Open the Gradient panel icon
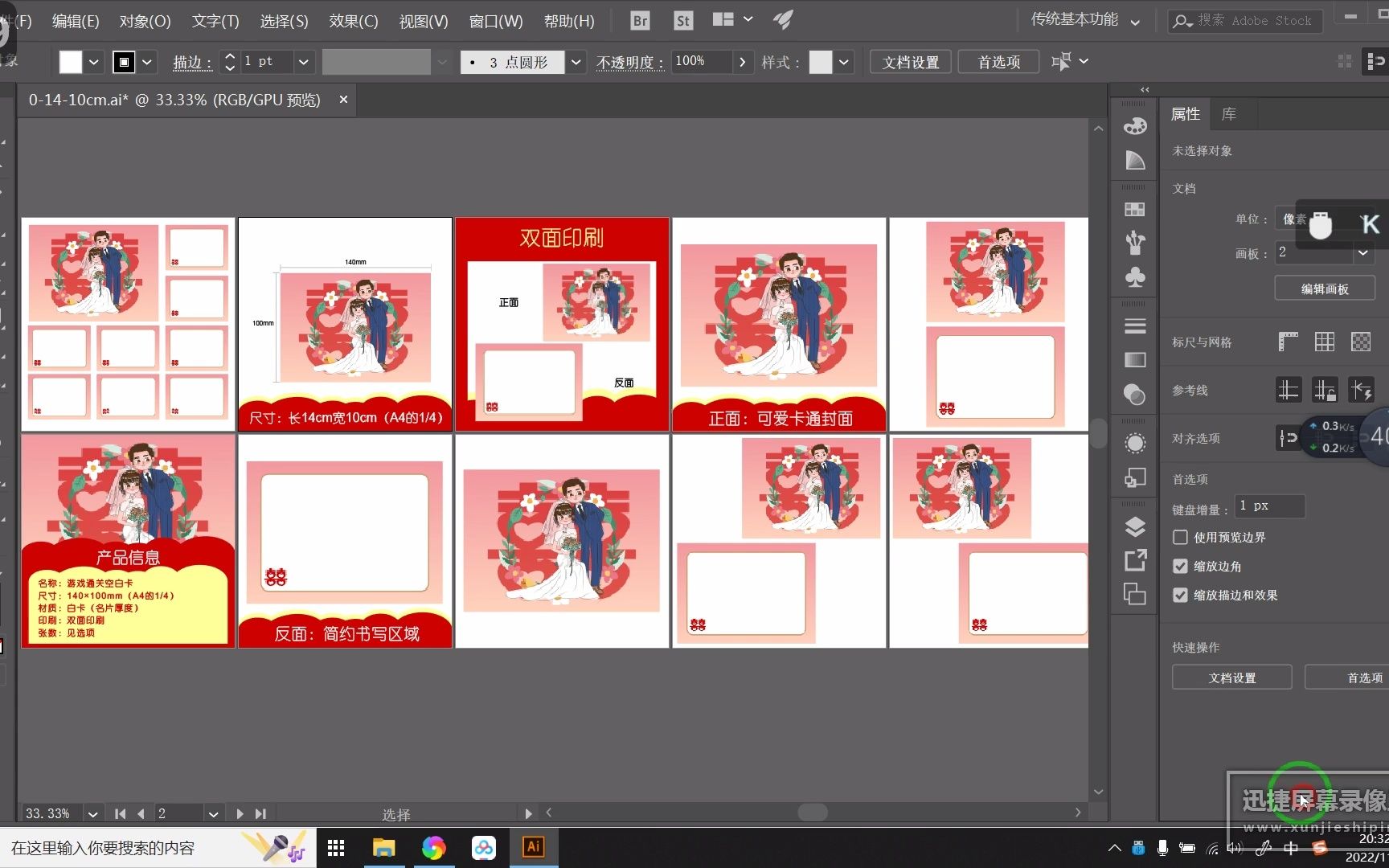 (x=1135, y=360)
